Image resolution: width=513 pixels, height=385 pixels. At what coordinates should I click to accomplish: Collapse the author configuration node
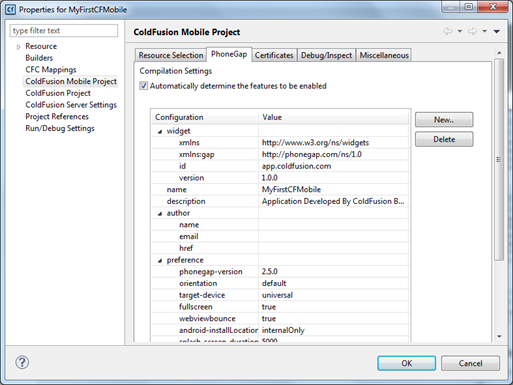pos(160,214)
